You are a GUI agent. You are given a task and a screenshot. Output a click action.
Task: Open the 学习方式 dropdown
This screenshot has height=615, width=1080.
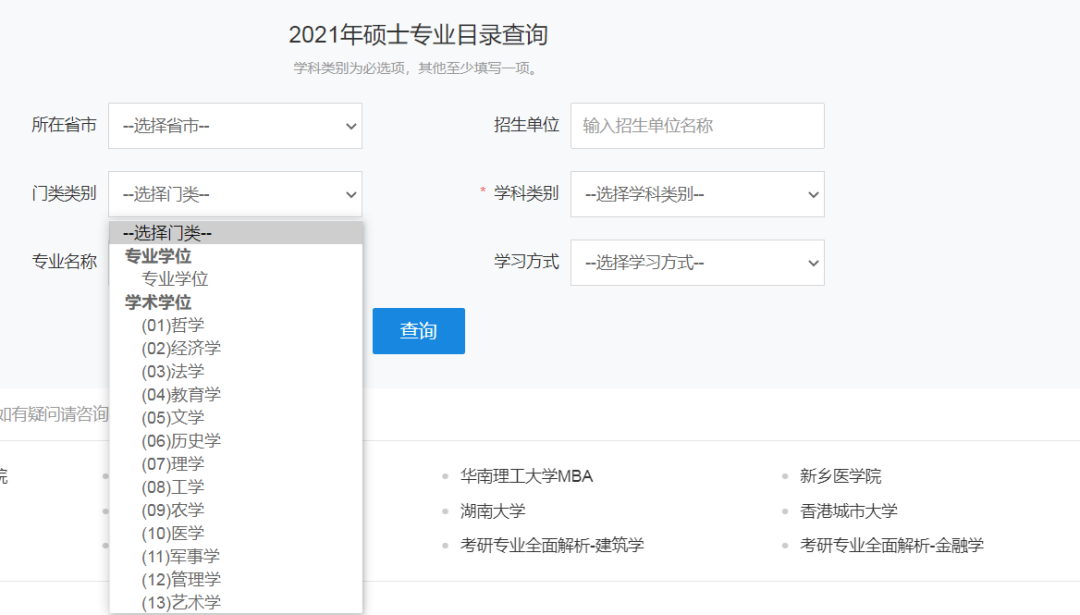(697, 262)
